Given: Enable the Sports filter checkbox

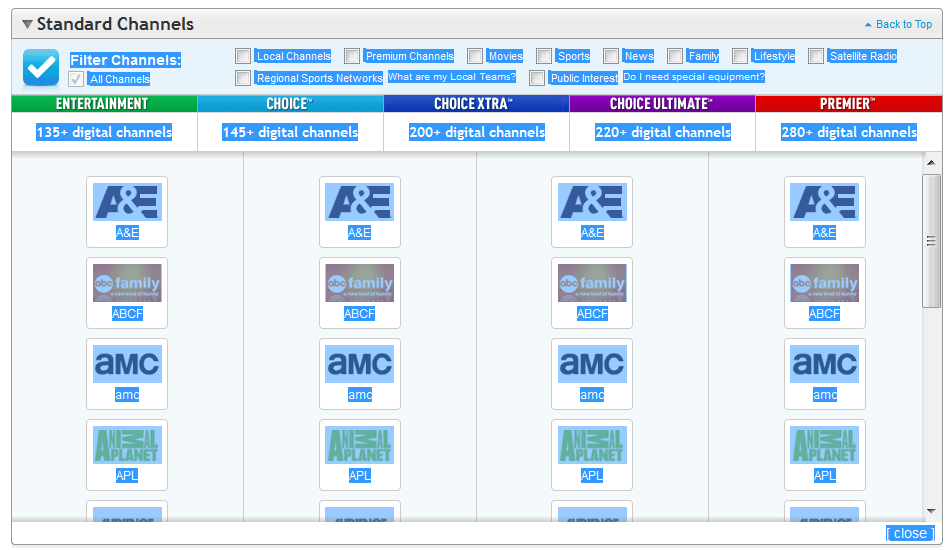Looking at the screenshot, I should (x=544, y=56).
